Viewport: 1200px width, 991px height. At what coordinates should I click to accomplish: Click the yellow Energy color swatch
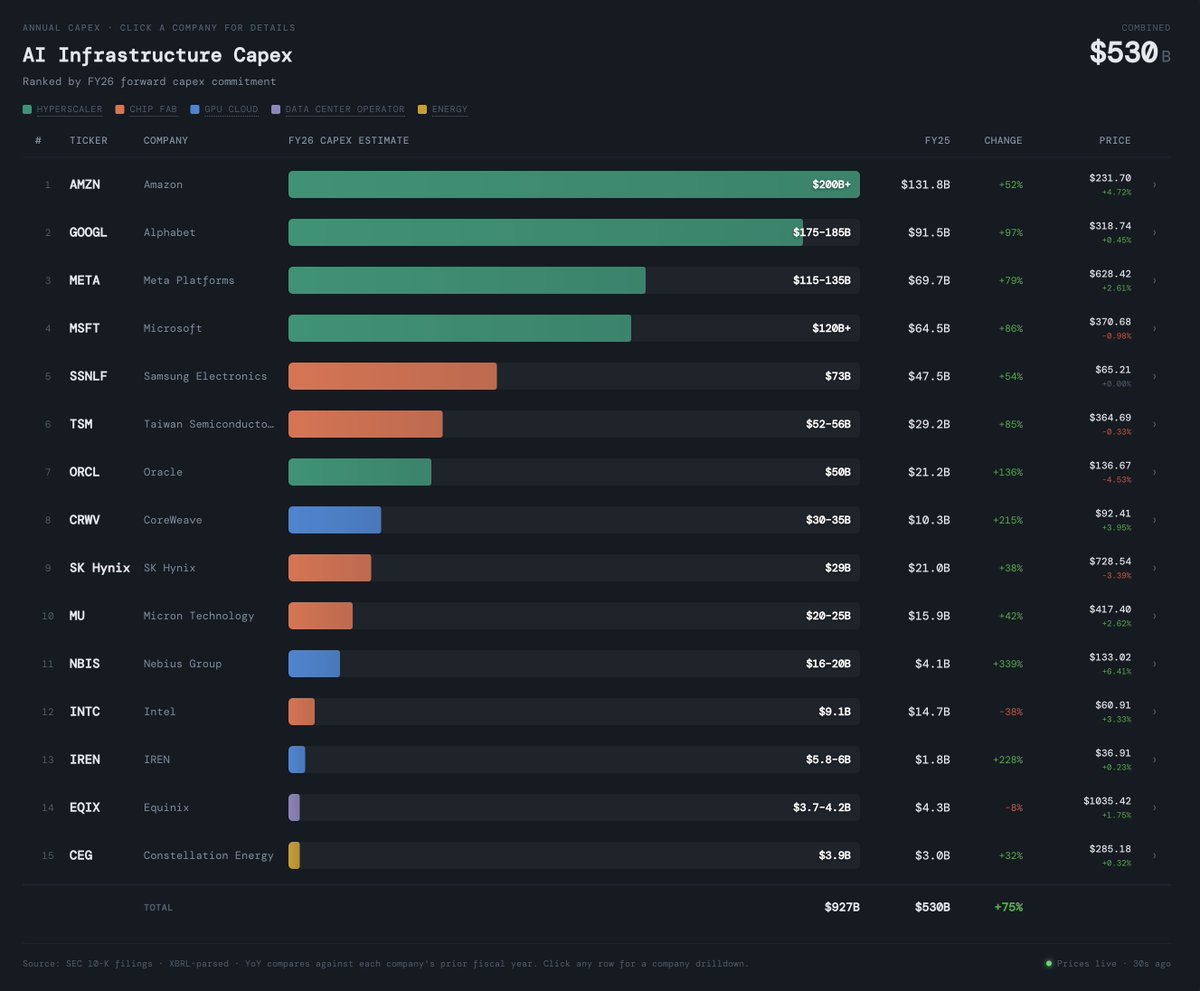(422, 109)
